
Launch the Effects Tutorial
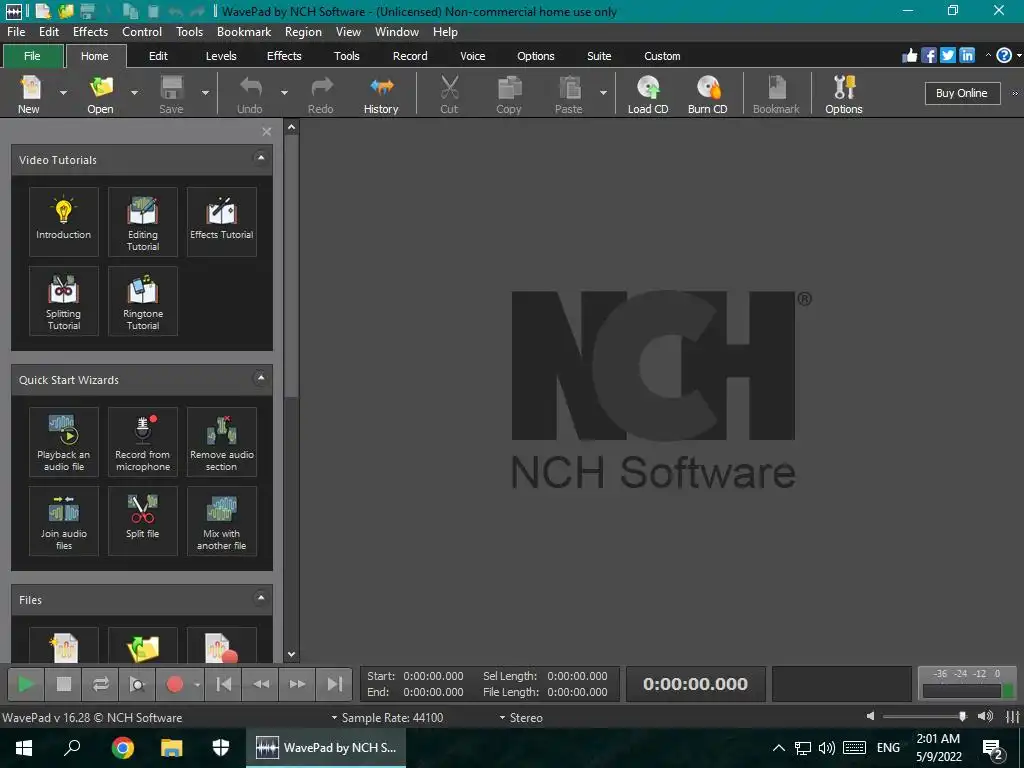tap(221, 221)
